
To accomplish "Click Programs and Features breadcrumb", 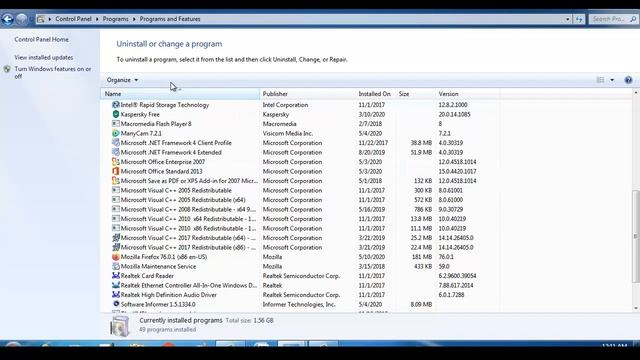I will click(170, 19).
